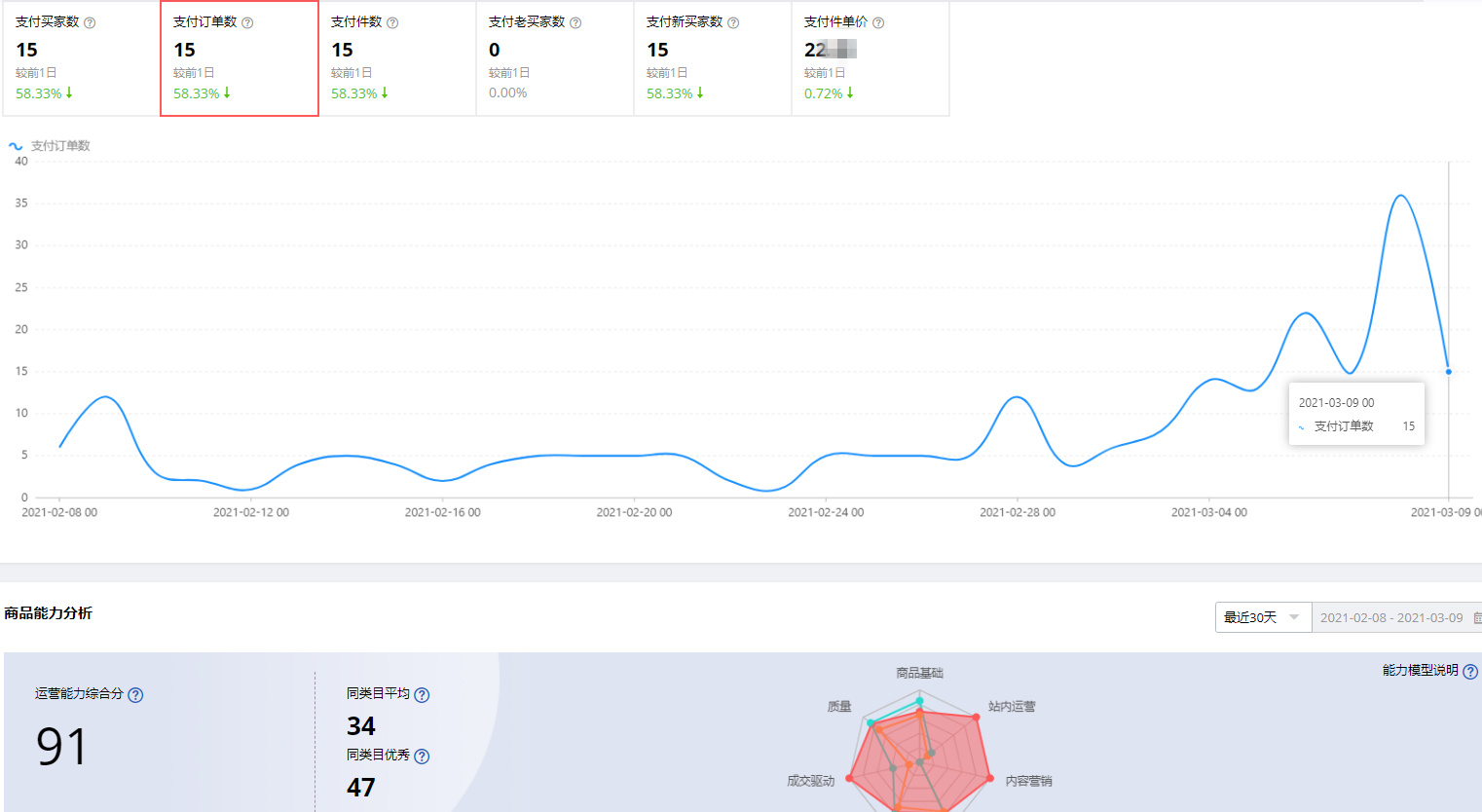Click the 同类目优秀 value 47
Image resolution: width=1482 pixels, height=812 pixels.
click(361, 788)
